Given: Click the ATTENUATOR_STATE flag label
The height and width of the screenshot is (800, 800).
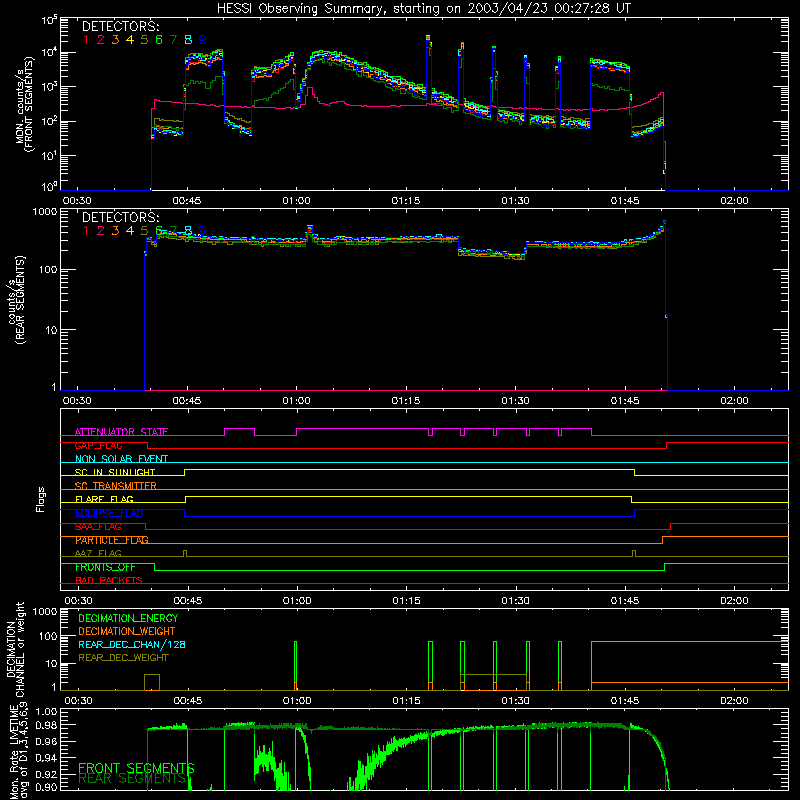Looking at the screenshot, I should [121, 432].
